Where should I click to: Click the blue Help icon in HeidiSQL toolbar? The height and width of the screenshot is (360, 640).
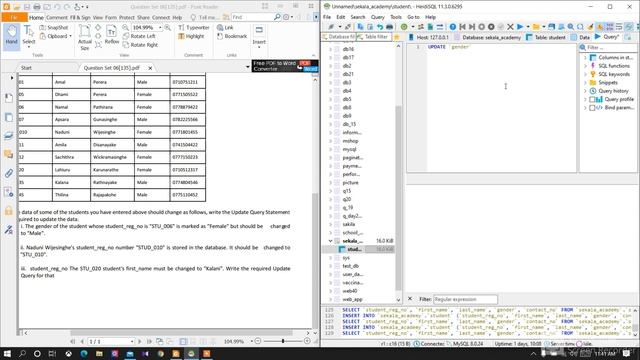pyautogui.click(x=453, y=27)
